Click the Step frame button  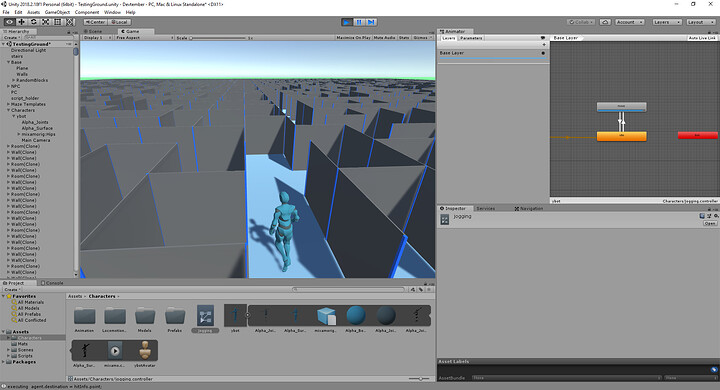[371, 22]
